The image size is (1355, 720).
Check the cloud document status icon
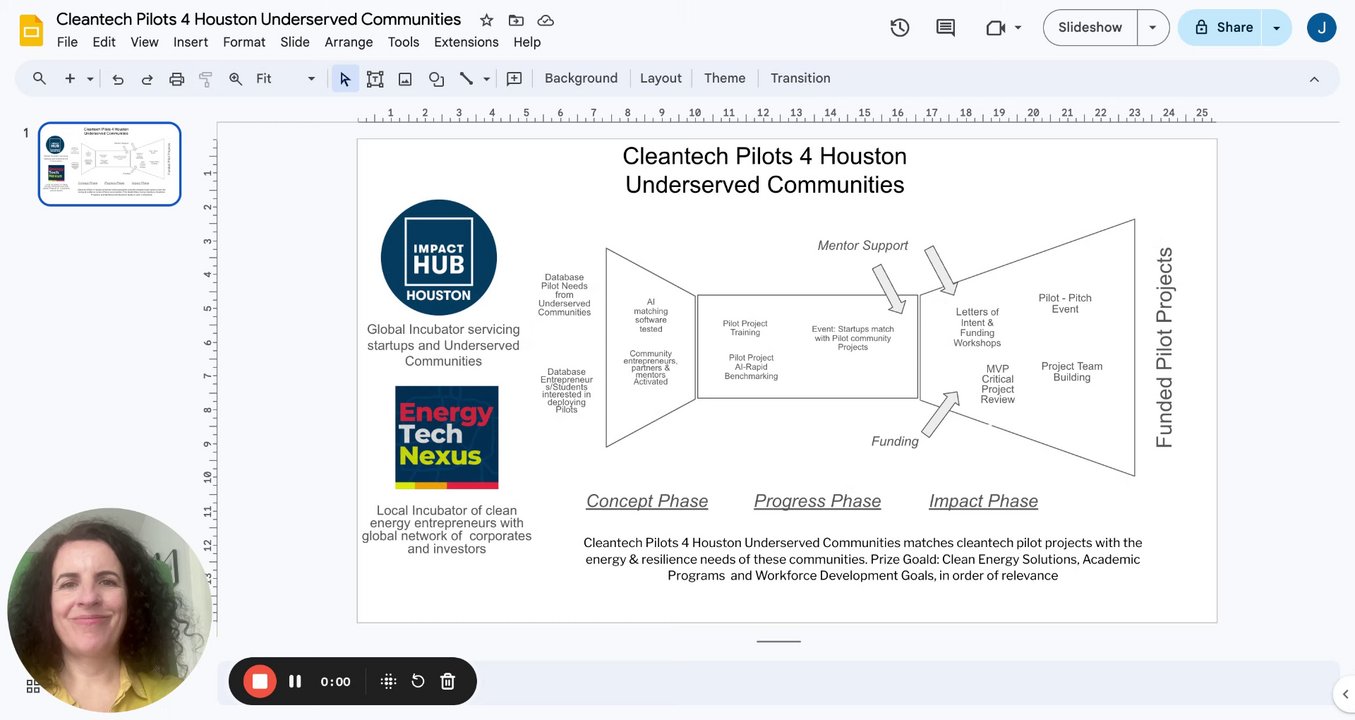(x=545, y=20)
